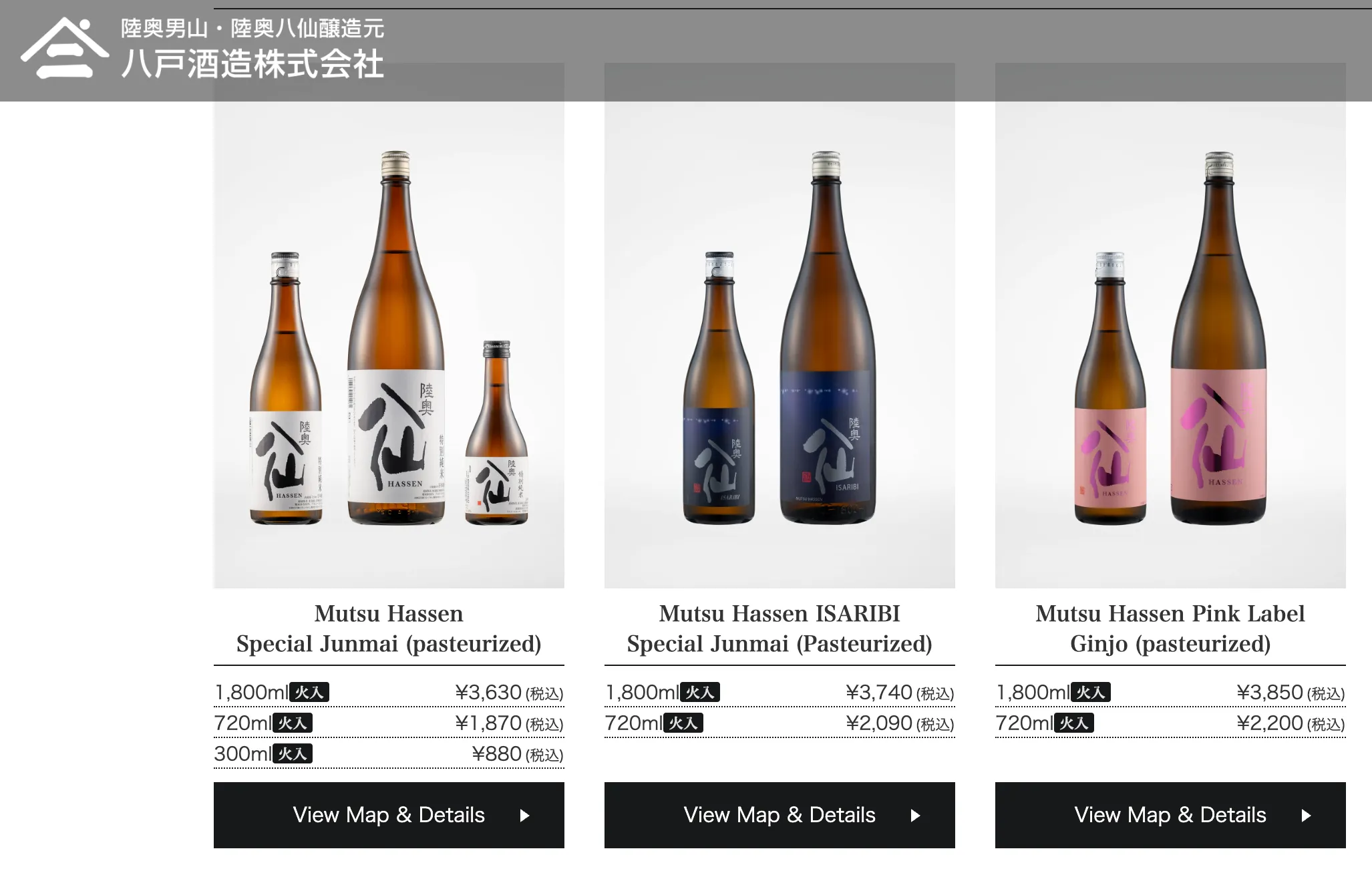Image resolution: width=1372 pixels, height=875 pixels.
Task: Click the 火入 badge beside ISARIBI 1,800ml
Action: (x=699, y=693)
